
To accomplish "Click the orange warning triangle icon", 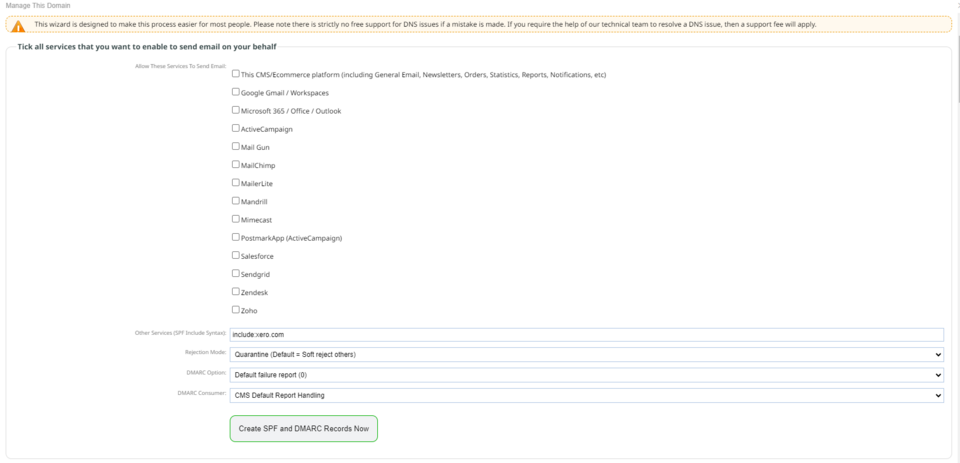I will pos(19,25).
